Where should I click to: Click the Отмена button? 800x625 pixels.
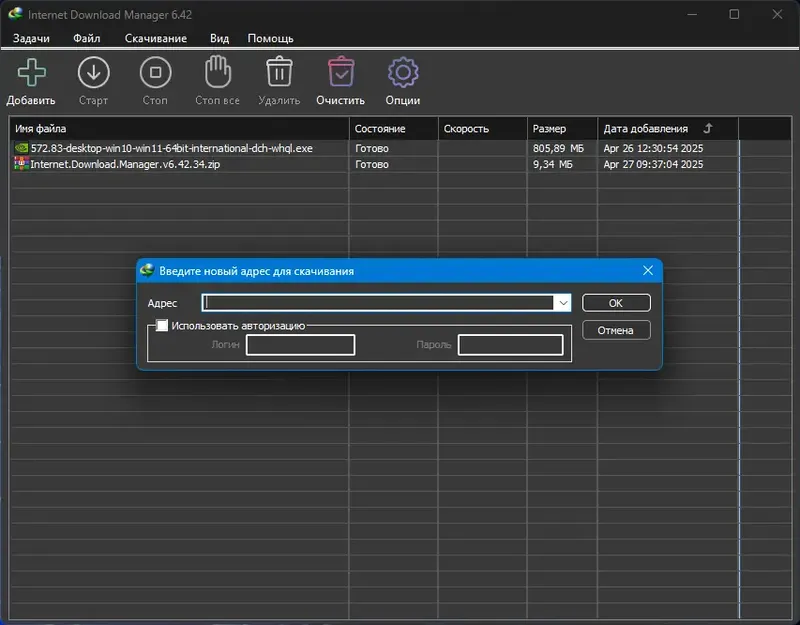pyautogui.click(x=616, y=331)
